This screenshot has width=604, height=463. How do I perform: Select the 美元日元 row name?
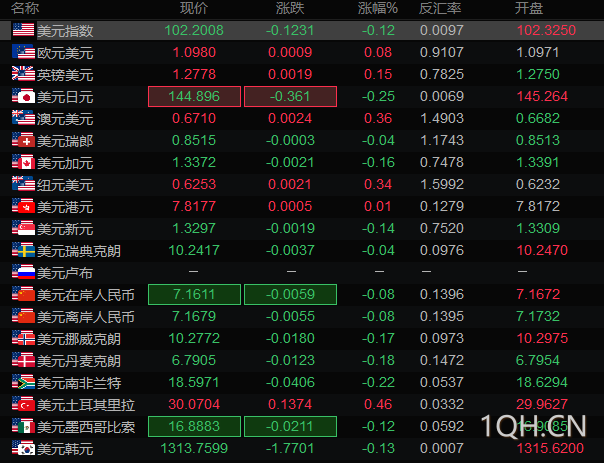[x=65, y=97]
